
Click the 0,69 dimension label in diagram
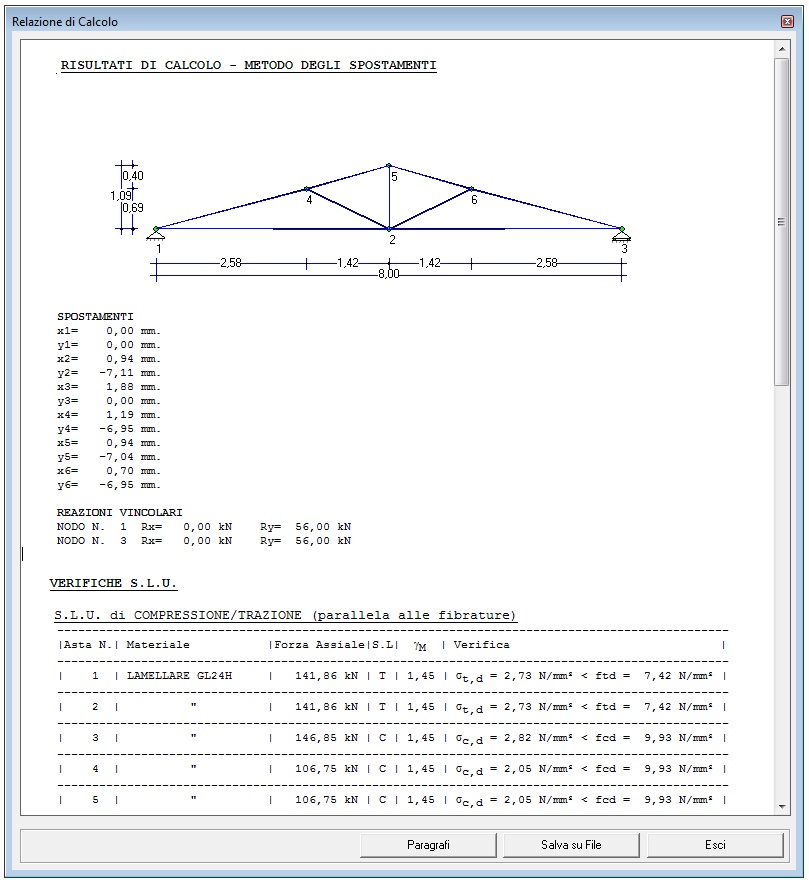tap(133, 208)
